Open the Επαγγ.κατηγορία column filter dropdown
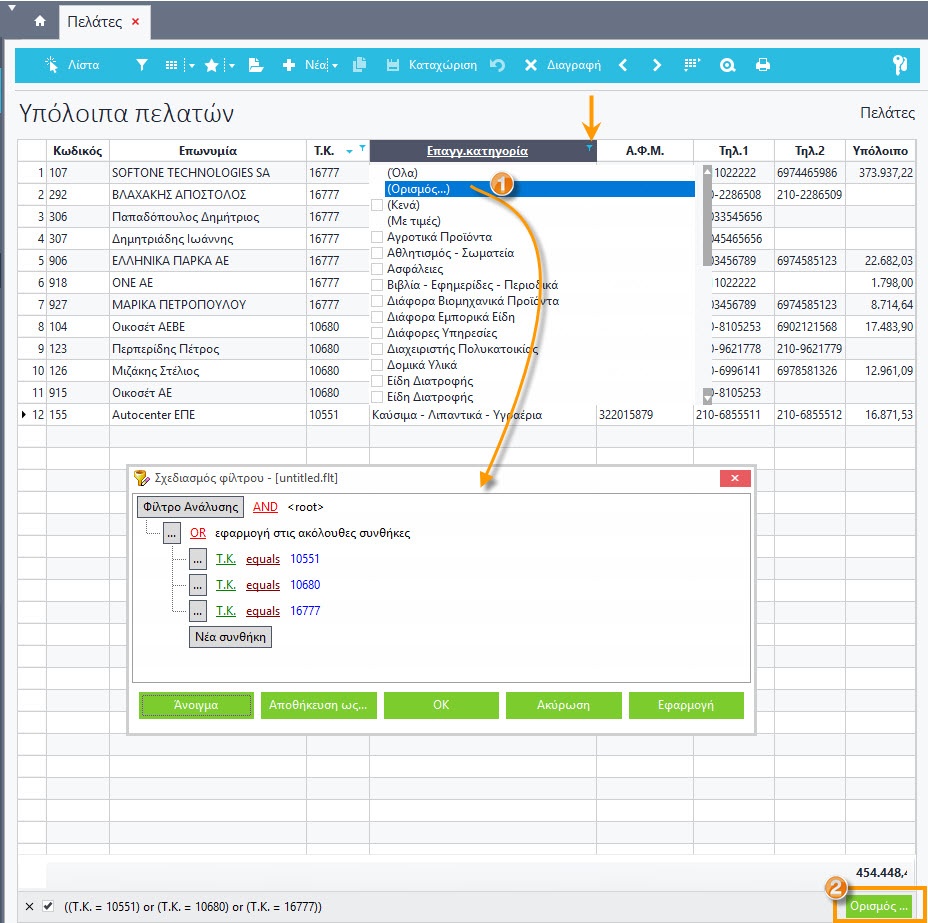 pos(589,148)
